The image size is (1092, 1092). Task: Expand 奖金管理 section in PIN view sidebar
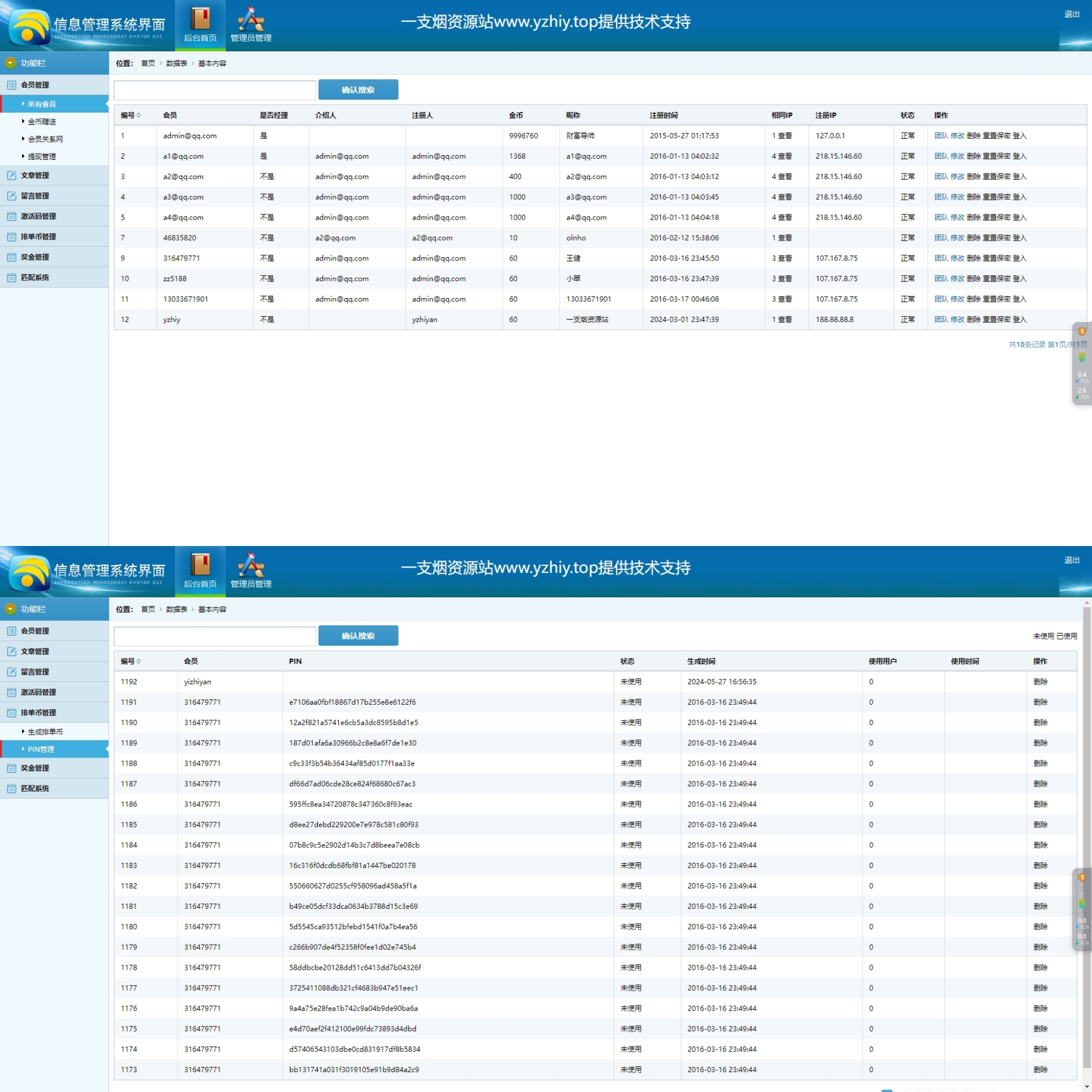point(54,768)
